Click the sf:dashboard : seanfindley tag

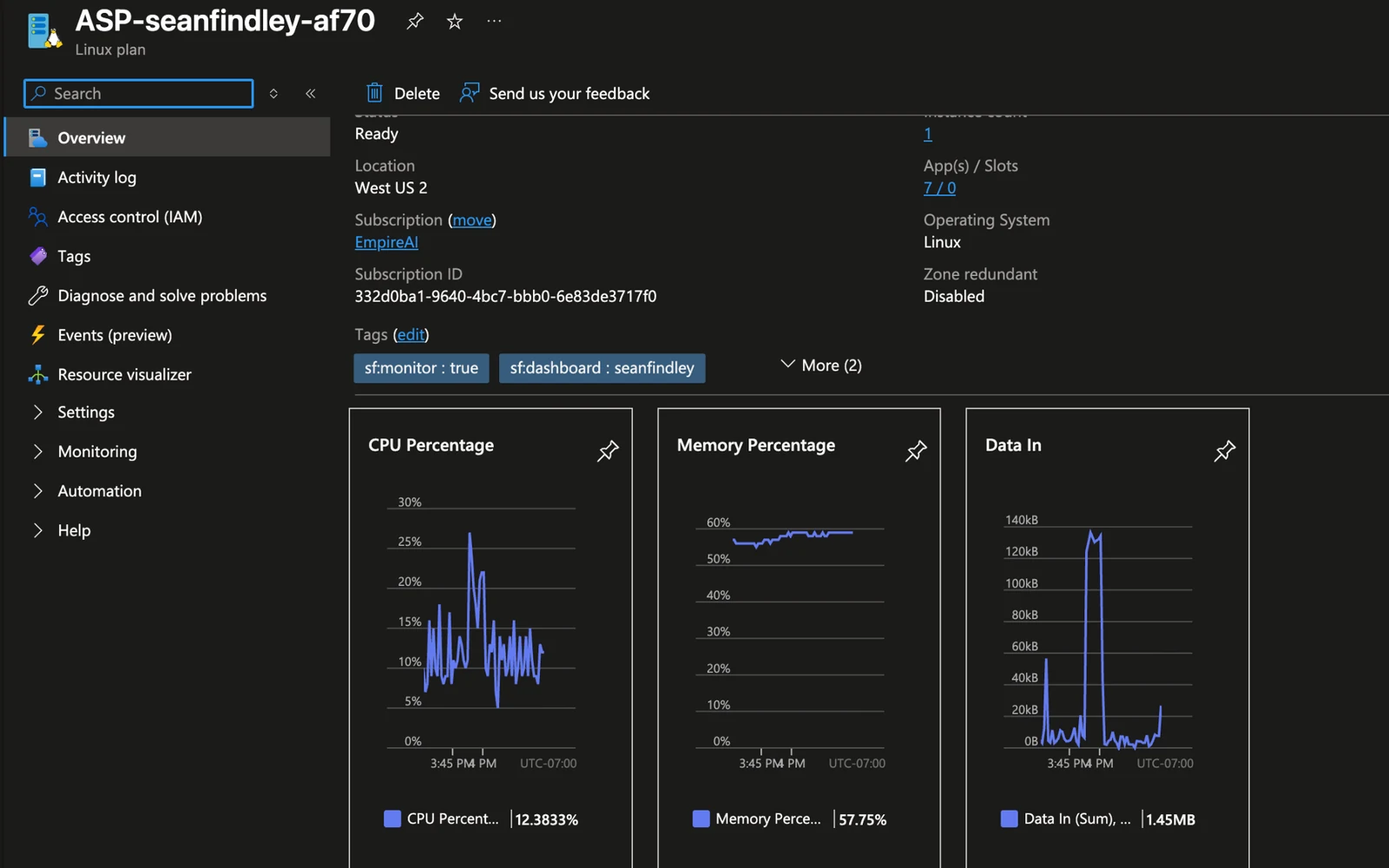click(602, 368)
